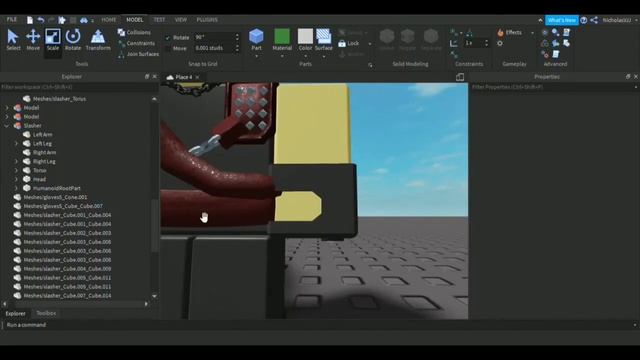This screenshot has height=360, width=640.
Task: Toggle Collisions option
Action: click(x=134, y=32)
